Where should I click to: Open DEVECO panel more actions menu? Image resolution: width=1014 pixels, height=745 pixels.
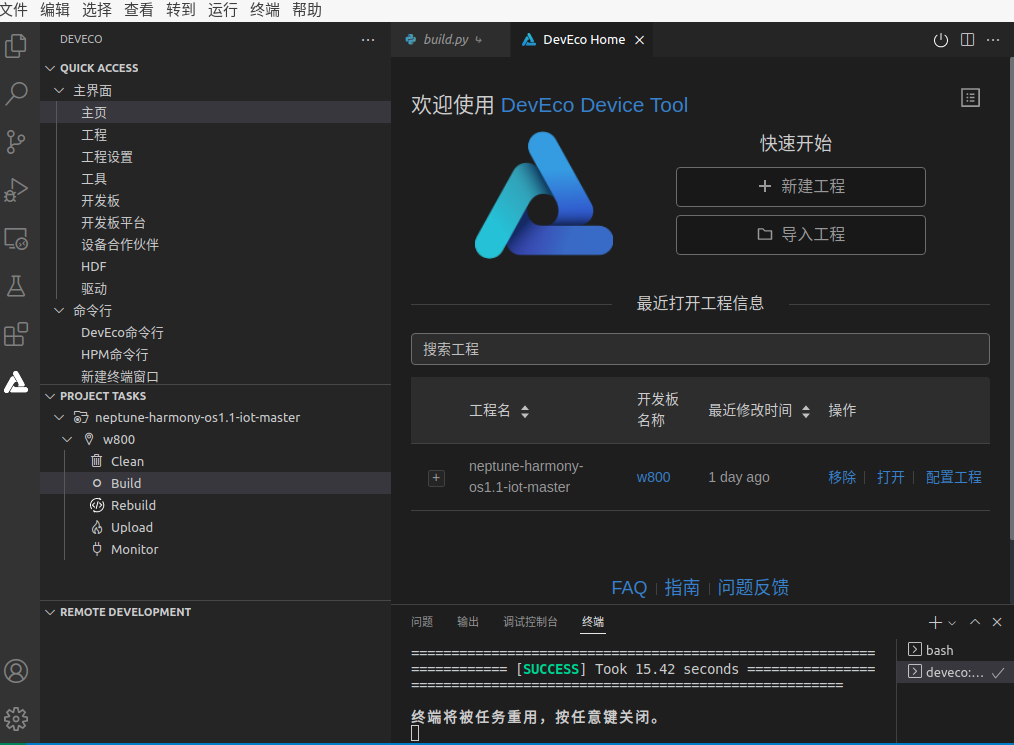coord(368,39)
